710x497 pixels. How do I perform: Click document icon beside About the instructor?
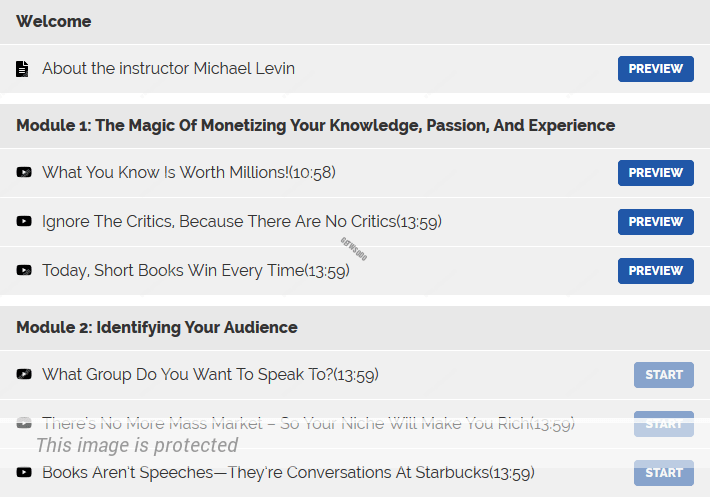click(x=23, y=69)
